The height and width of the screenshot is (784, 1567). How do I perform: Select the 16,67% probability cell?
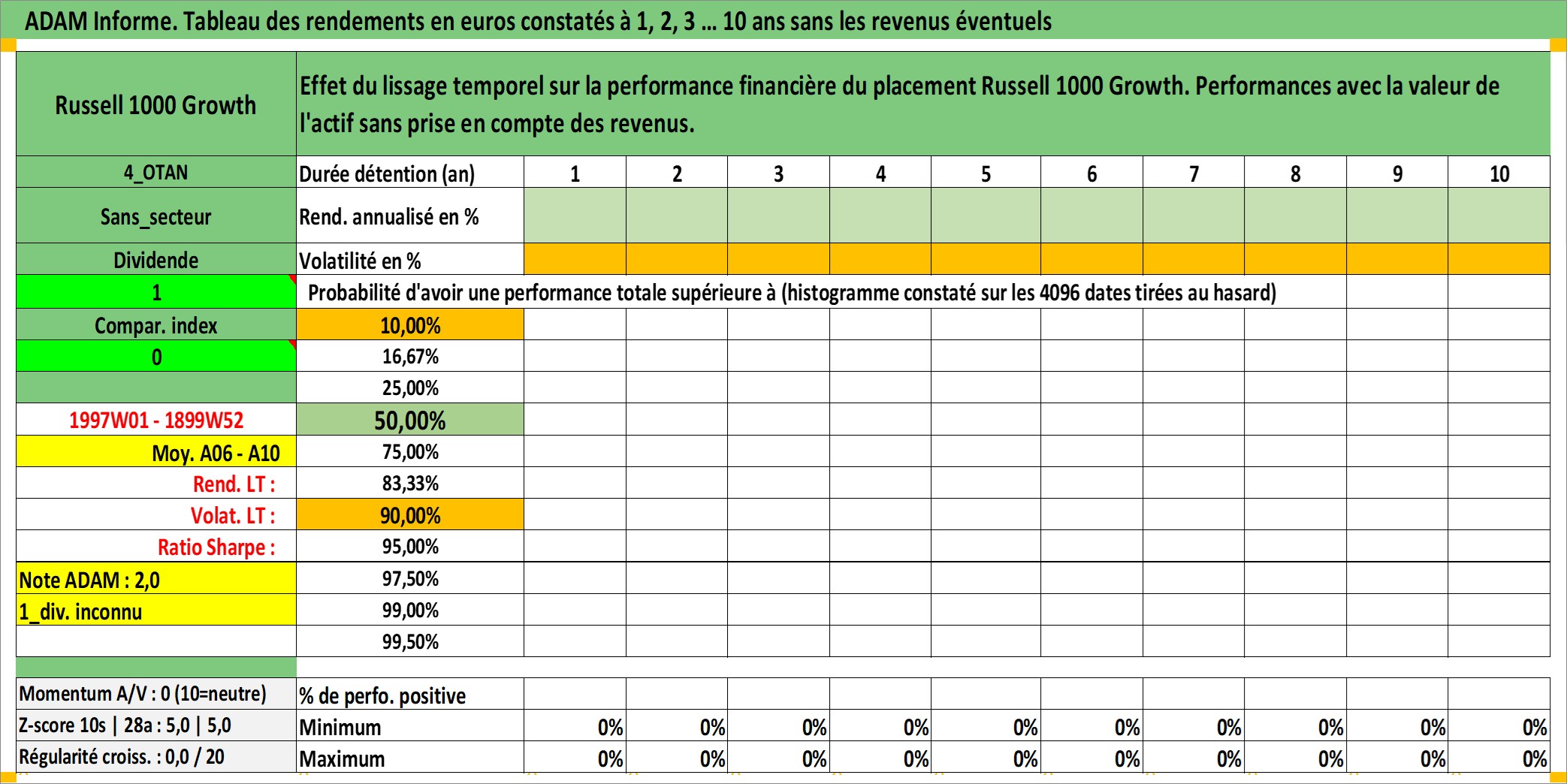coord(410,356)
